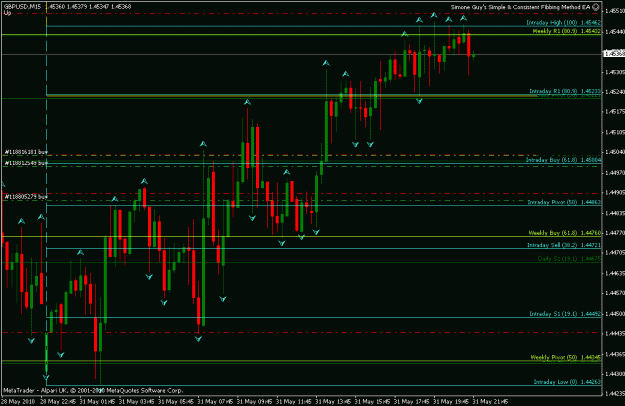Select order label #118805279 buy

(26, 197)
